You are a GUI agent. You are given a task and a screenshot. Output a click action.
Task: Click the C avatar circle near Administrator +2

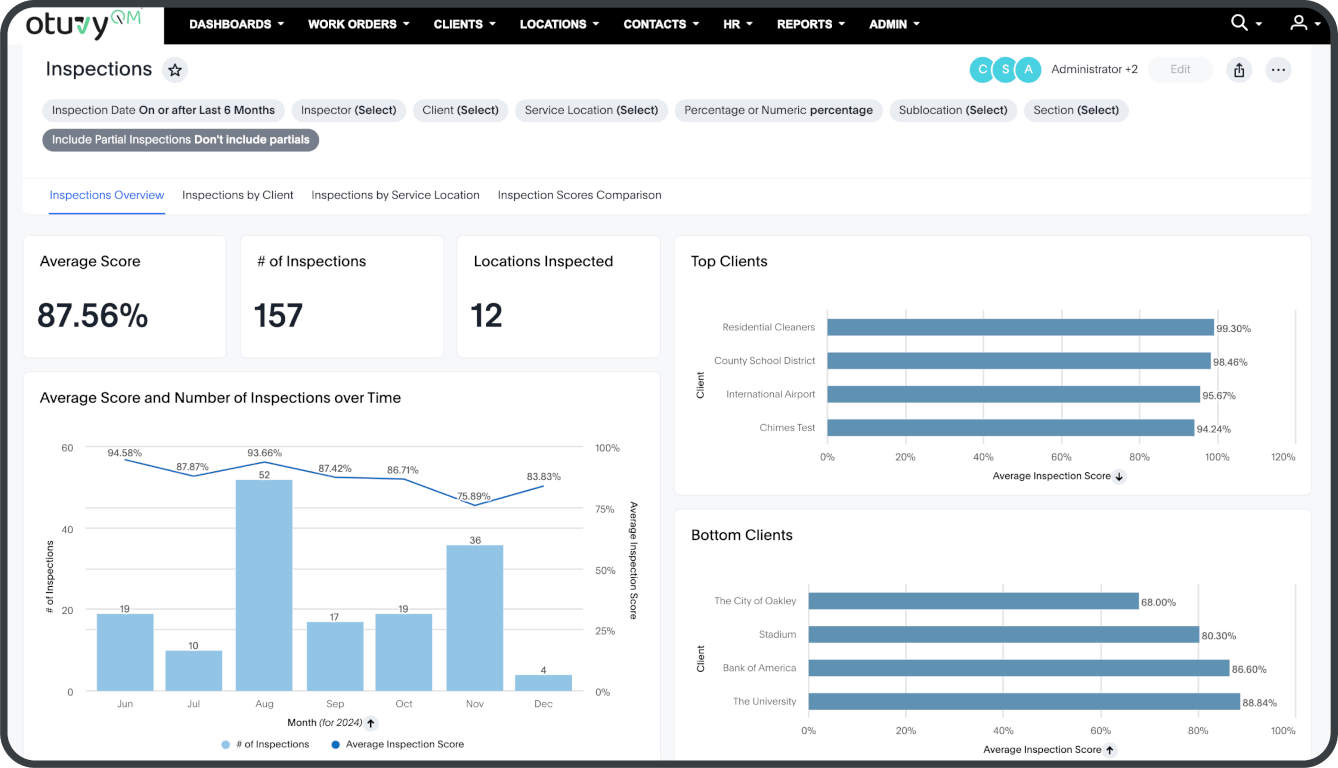coord(982,70)
